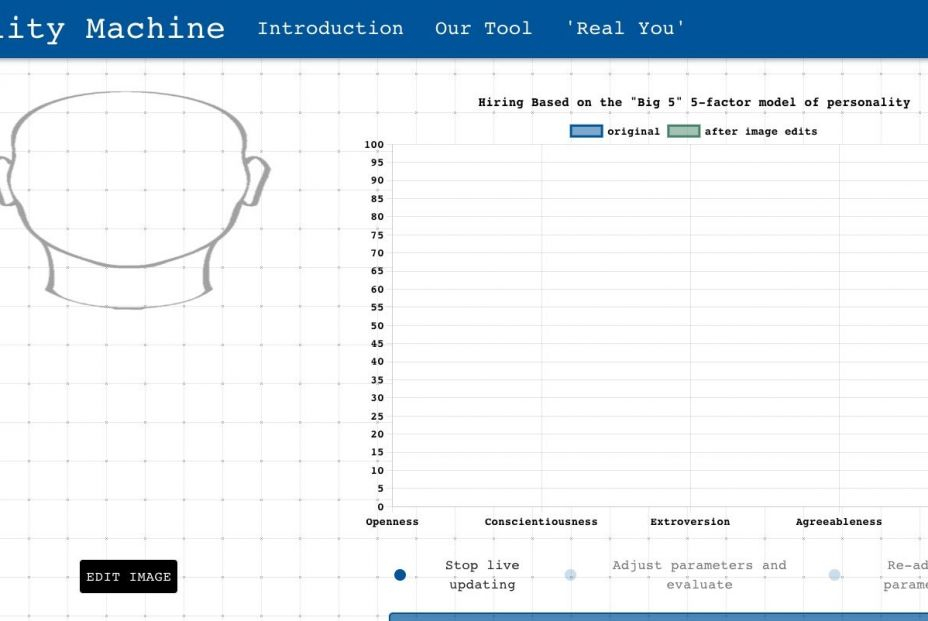
Task: Open the Introduction page in navigation
Action: (330, 28)
